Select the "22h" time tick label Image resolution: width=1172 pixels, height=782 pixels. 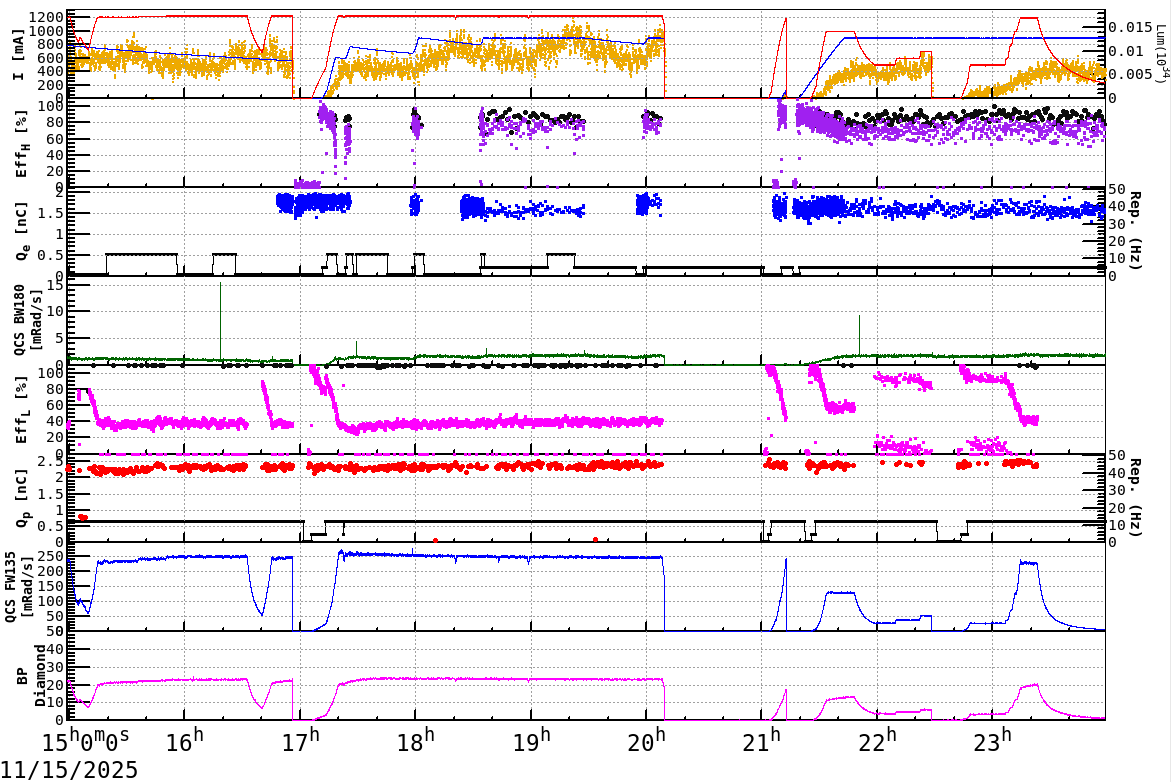[877, 741]
